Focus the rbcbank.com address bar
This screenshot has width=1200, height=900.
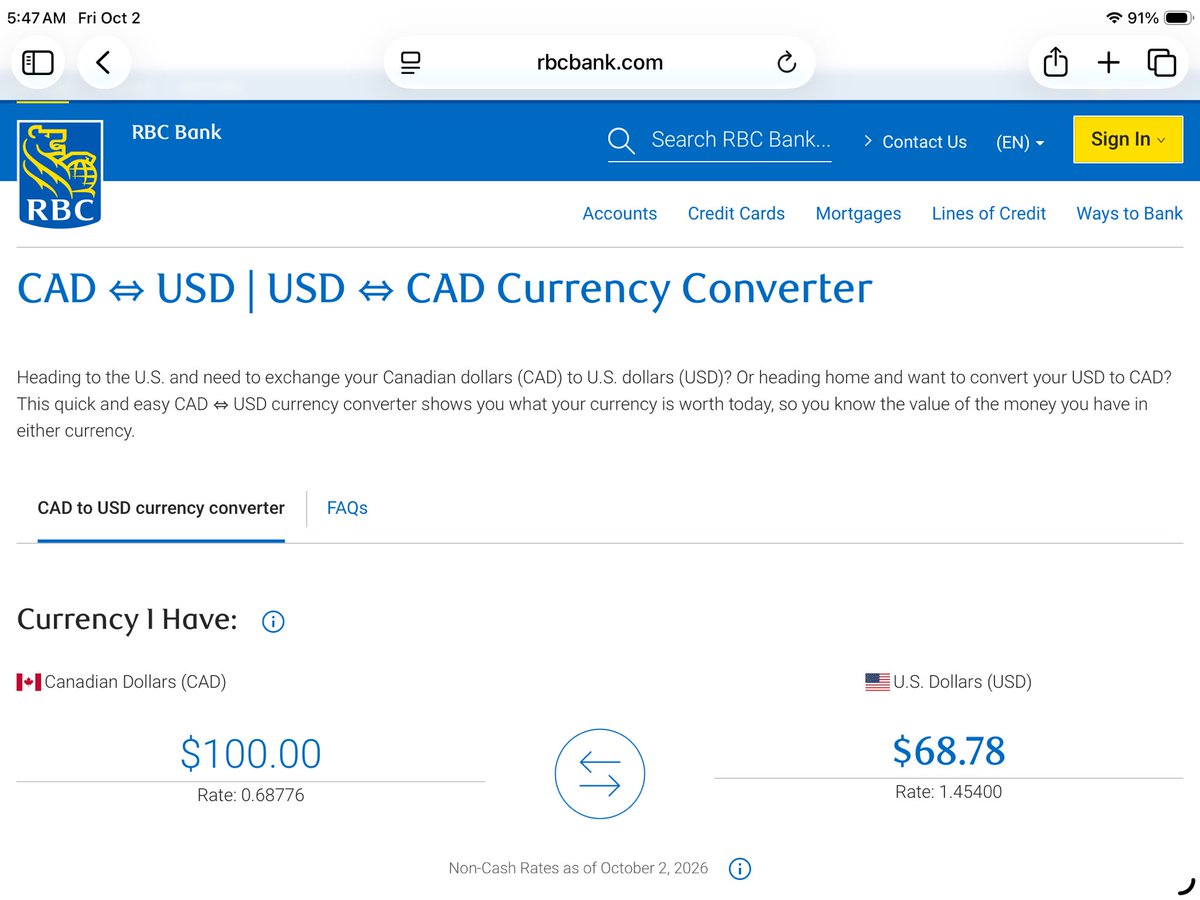click(600, 63)
